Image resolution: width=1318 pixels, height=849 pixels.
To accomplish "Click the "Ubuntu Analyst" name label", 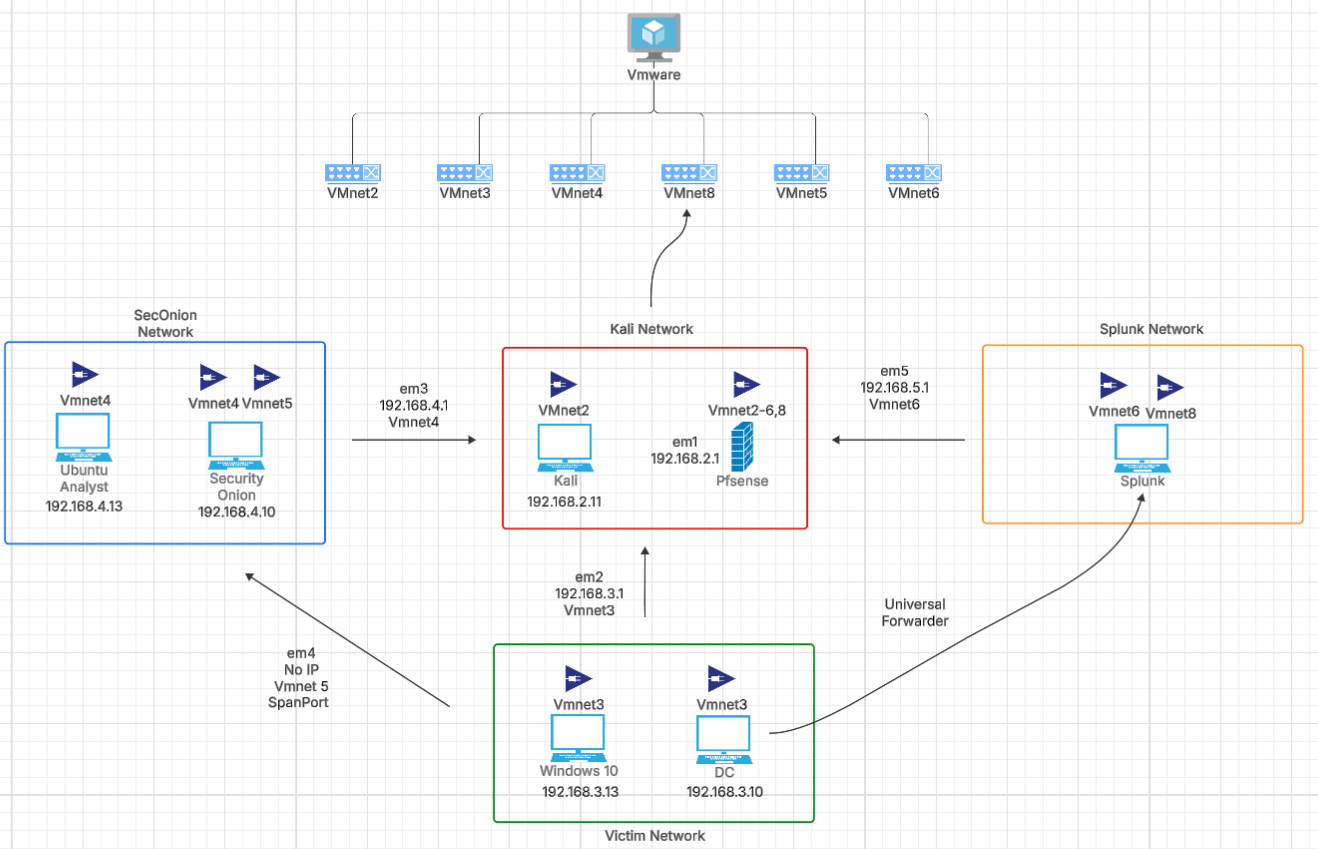I will click(x=82, y=478).
